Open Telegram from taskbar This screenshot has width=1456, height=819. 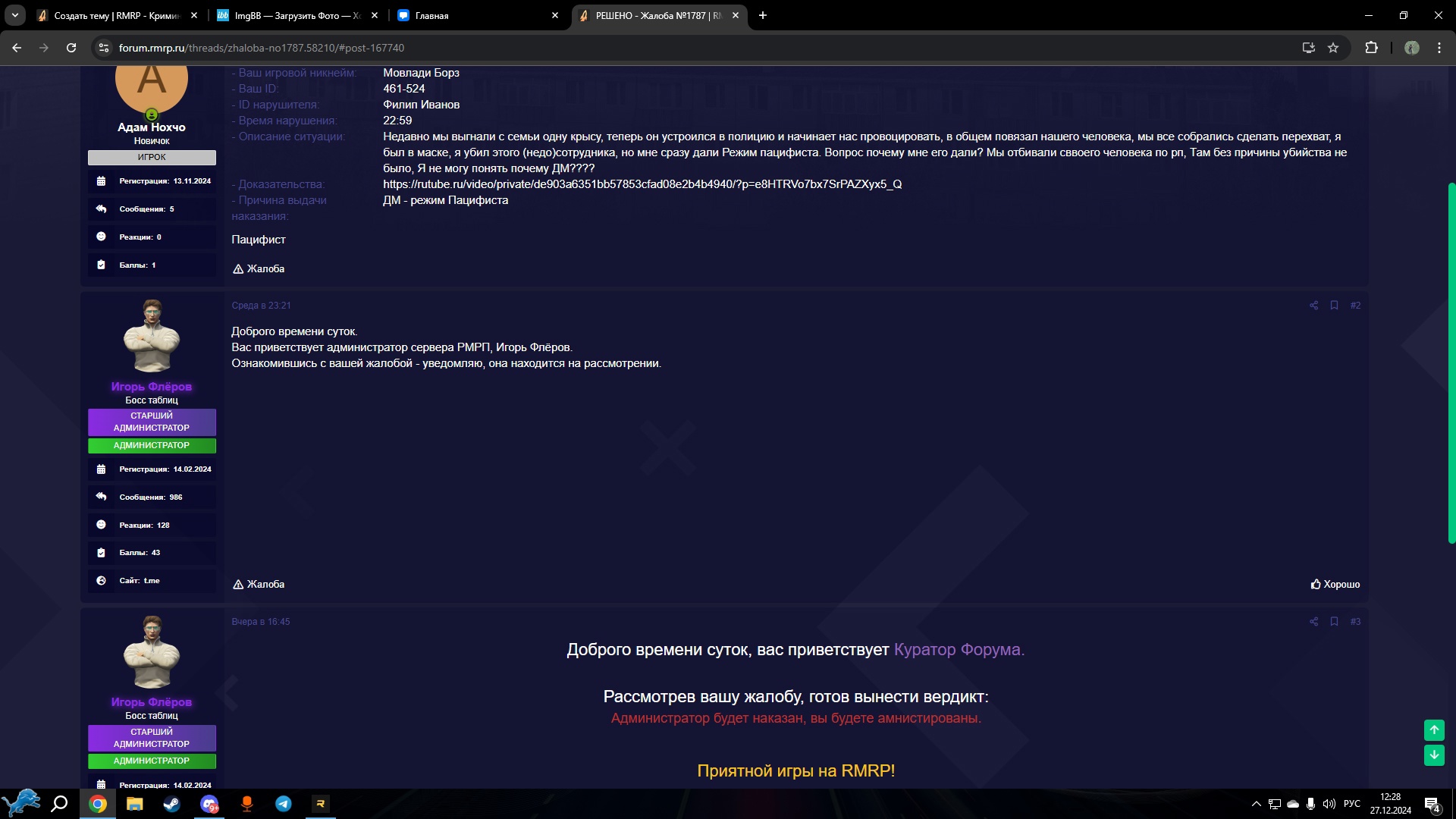pyautogui.click(x=284, y=804)
